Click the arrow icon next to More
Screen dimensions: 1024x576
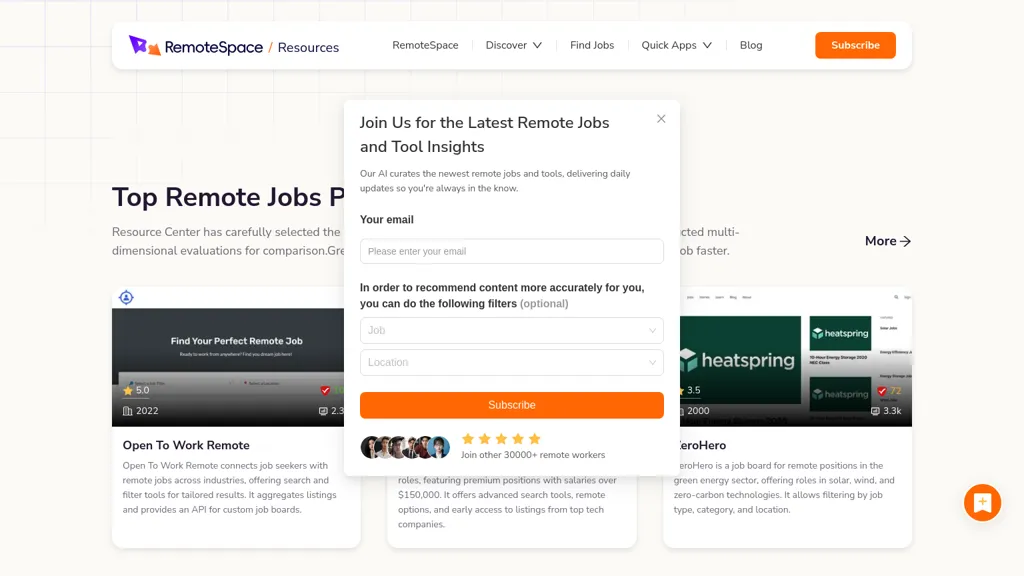tap(905, 241)
